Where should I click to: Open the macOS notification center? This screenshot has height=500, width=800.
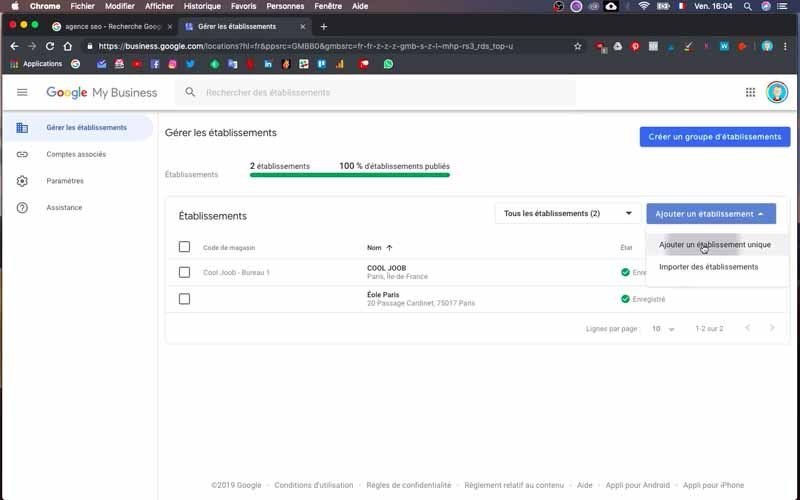782,6
